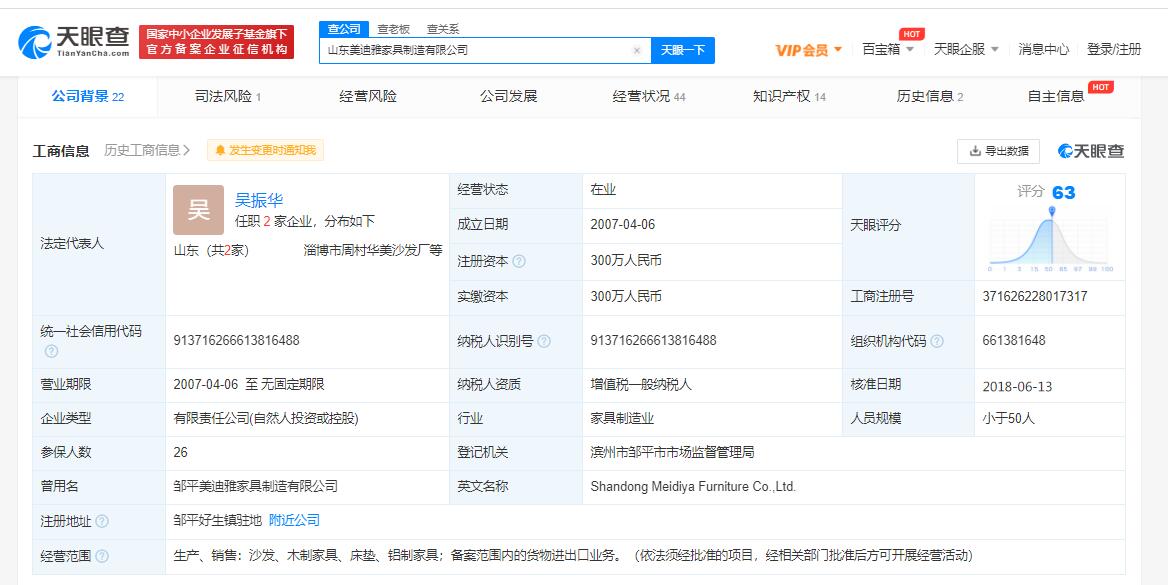
Task: Select the credit code 913716266613816488 under 统一社会信用代码
Action: [236, 341]
